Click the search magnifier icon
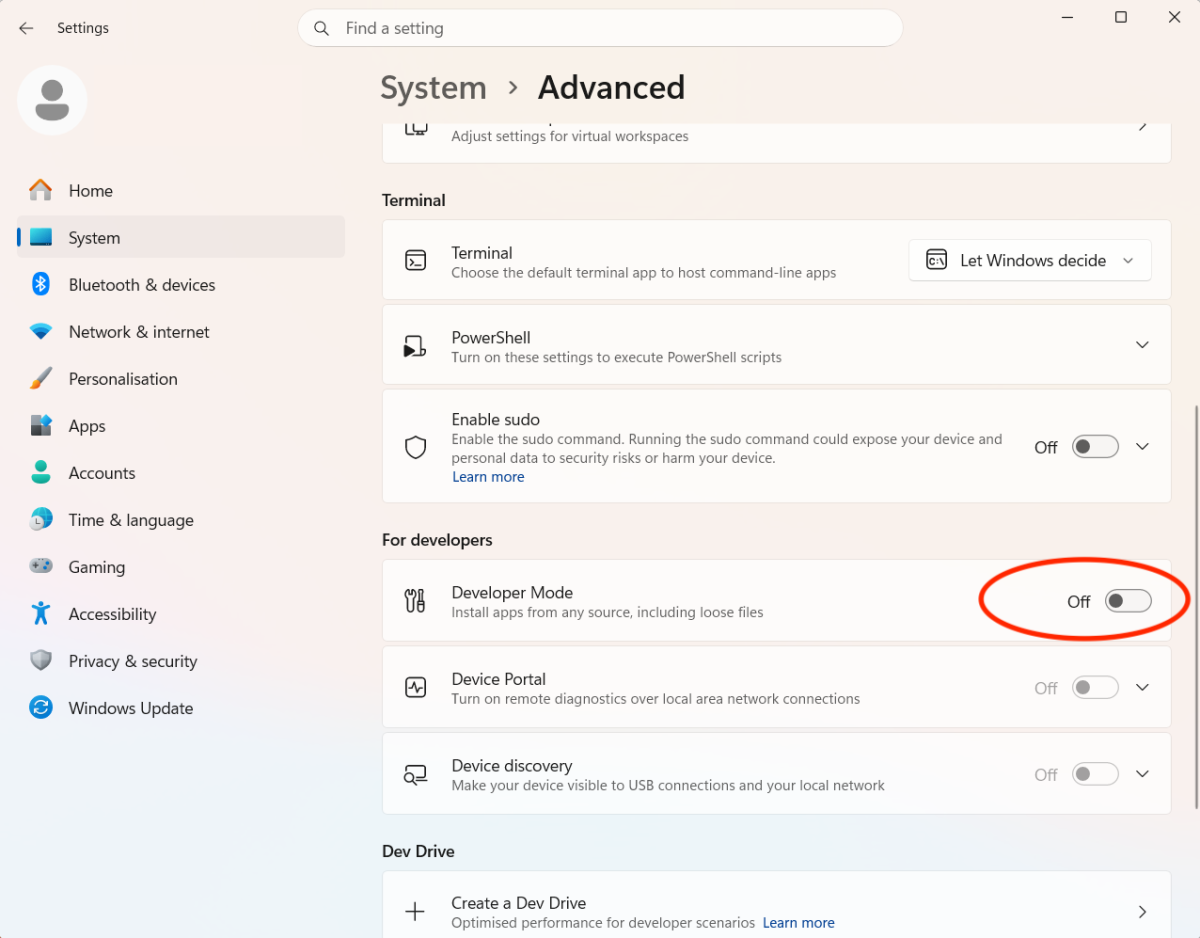The height and width of the screenshot is (938, 1200). pos(321,28)
